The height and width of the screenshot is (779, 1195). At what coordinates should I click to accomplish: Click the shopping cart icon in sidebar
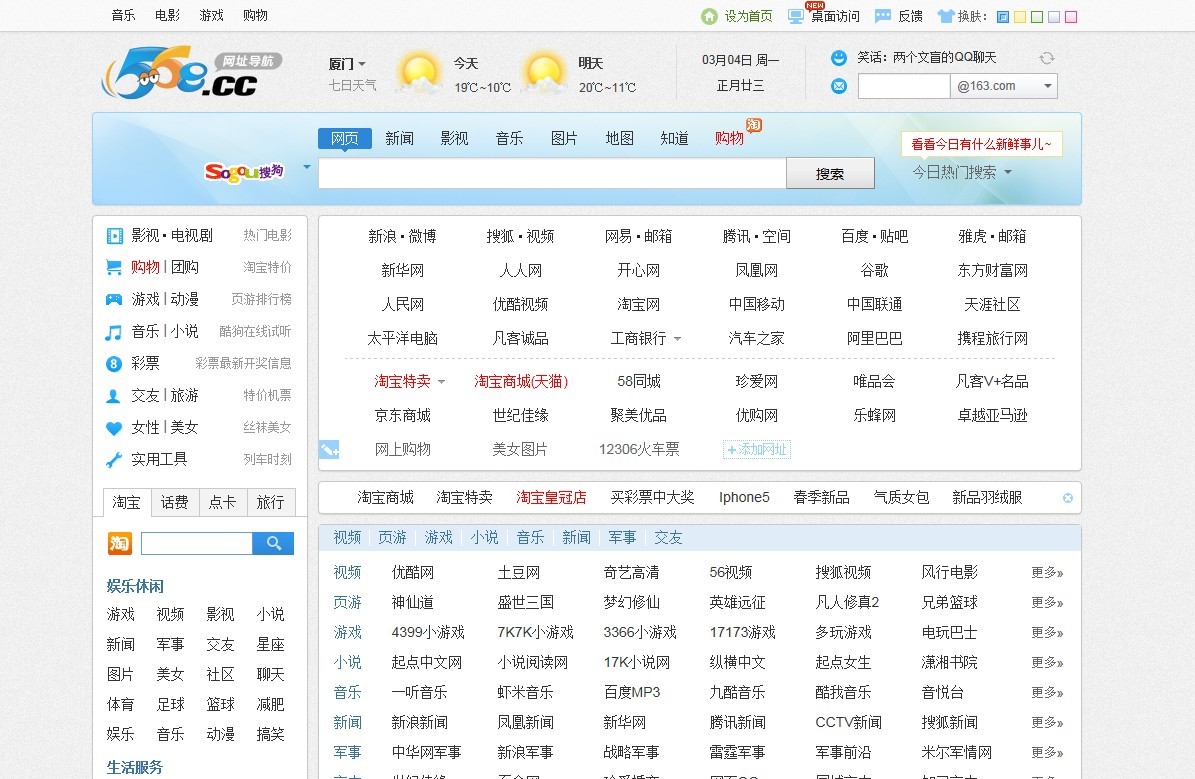click(115, 267)
